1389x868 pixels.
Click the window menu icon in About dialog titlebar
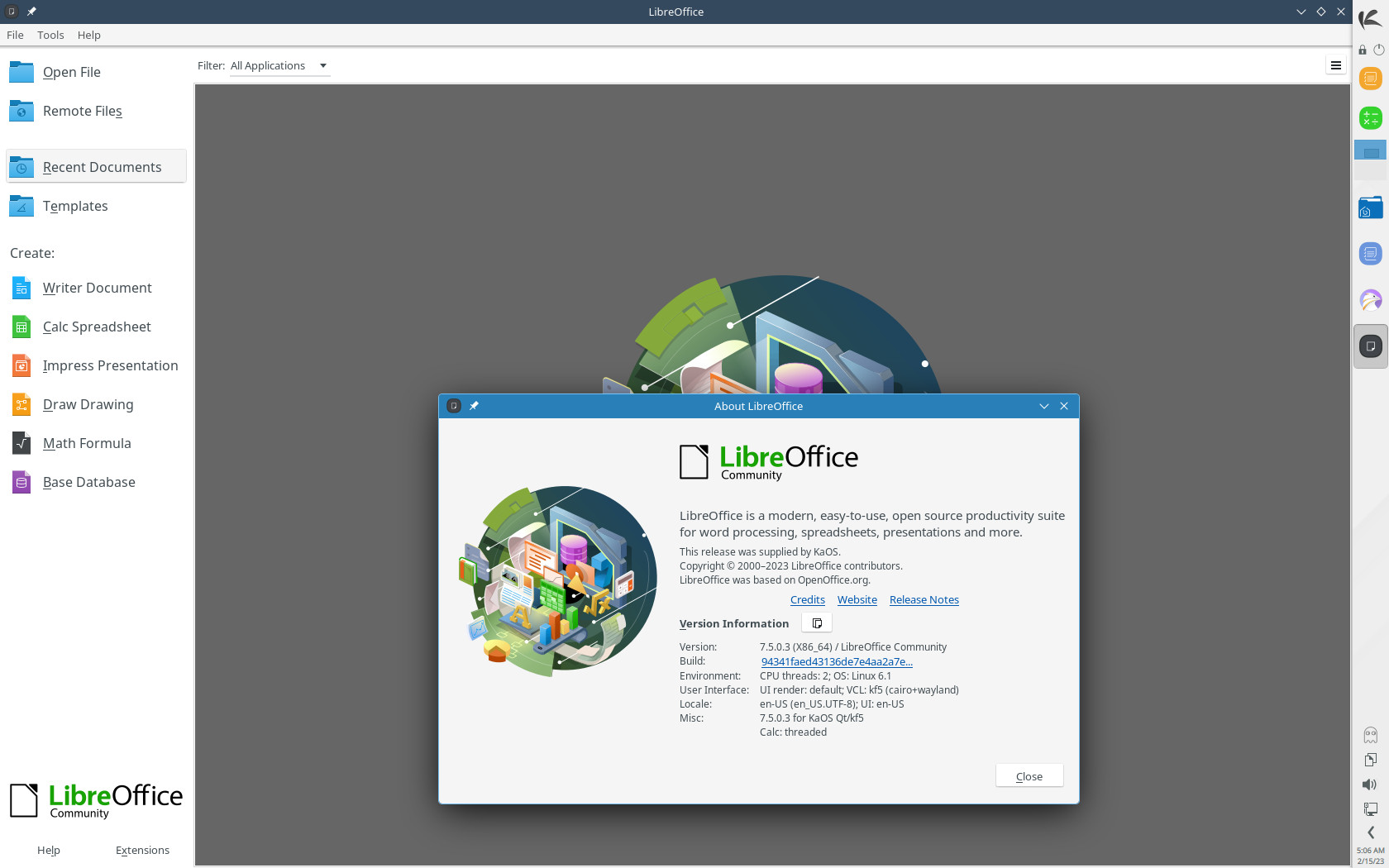[453, 406]
